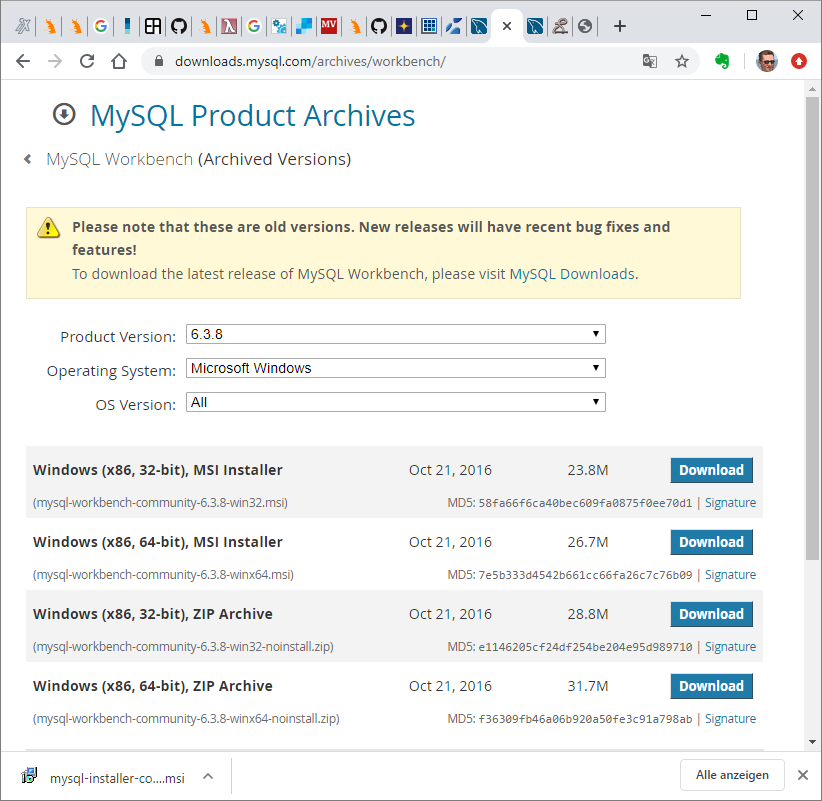The width and height of the screenshot is (822, 801).
Task: Navigate back with browser back arrow
Action: pyautogui.click(x=23, y=61)
